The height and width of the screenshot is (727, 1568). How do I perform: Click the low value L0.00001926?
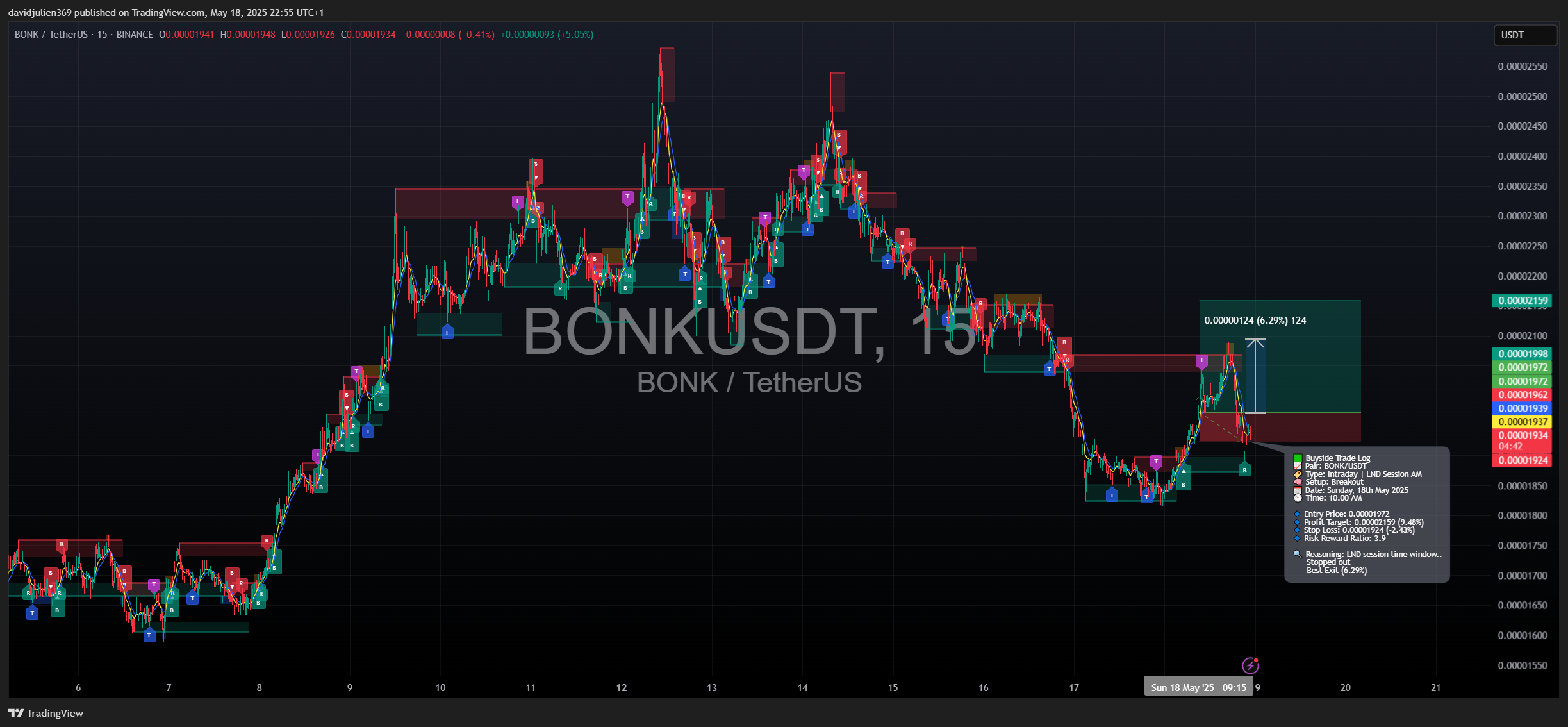[x=308, y=35]
